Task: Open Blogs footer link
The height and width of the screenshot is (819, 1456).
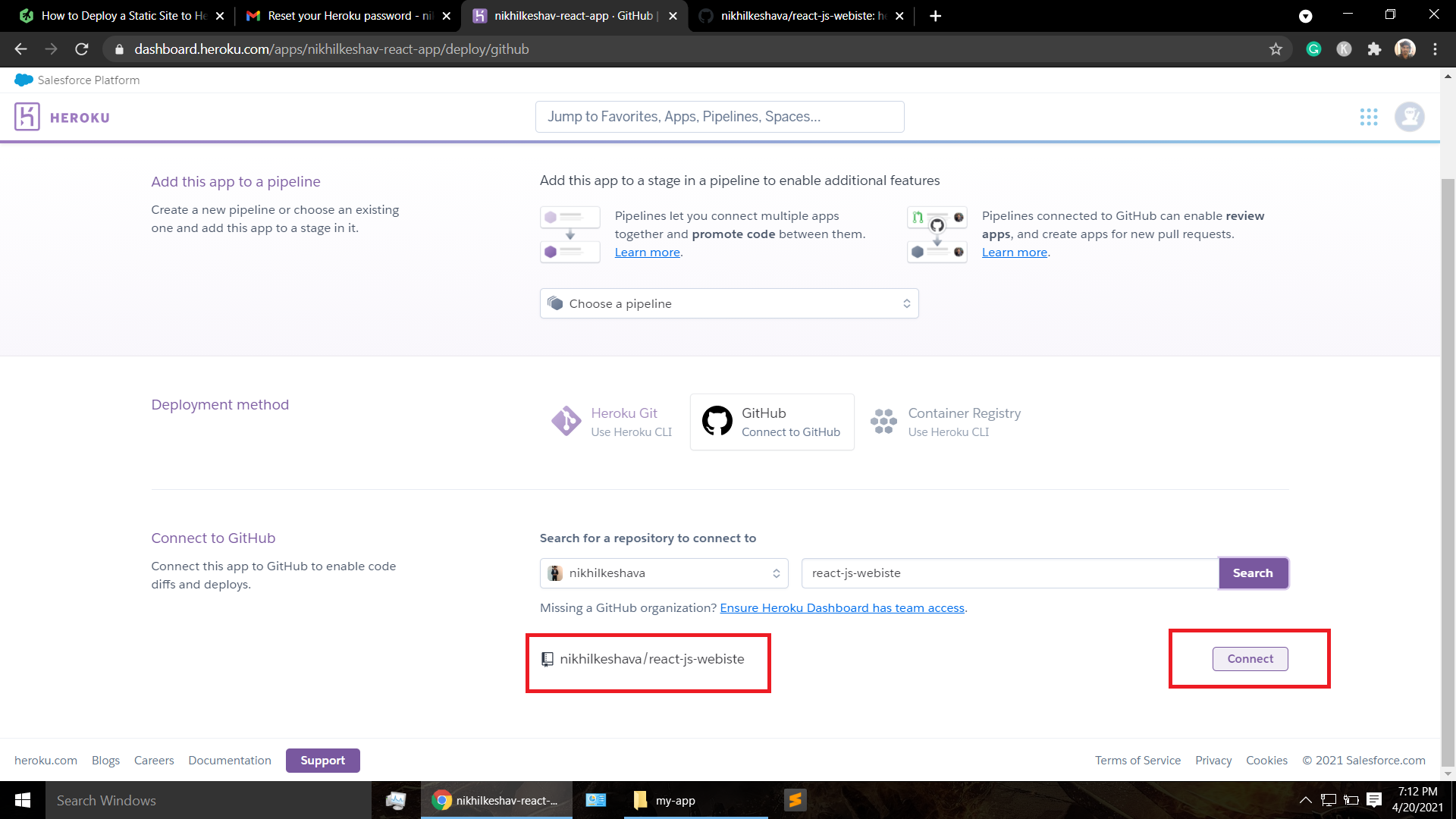Action: click(105, 761)
